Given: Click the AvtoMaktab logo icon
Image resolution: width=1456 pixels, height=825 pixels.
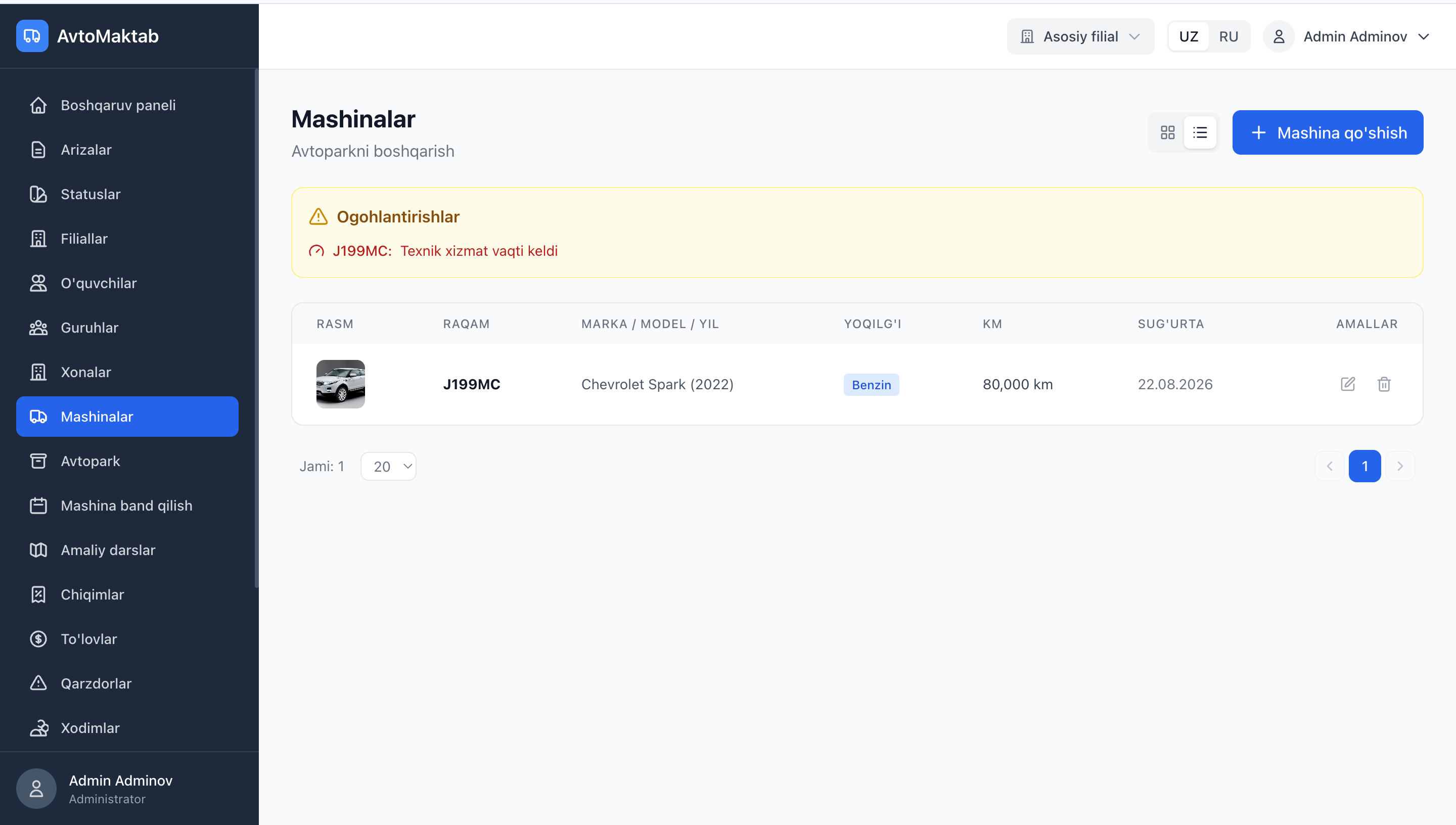Looking at the screenshot, I should 32,36.
